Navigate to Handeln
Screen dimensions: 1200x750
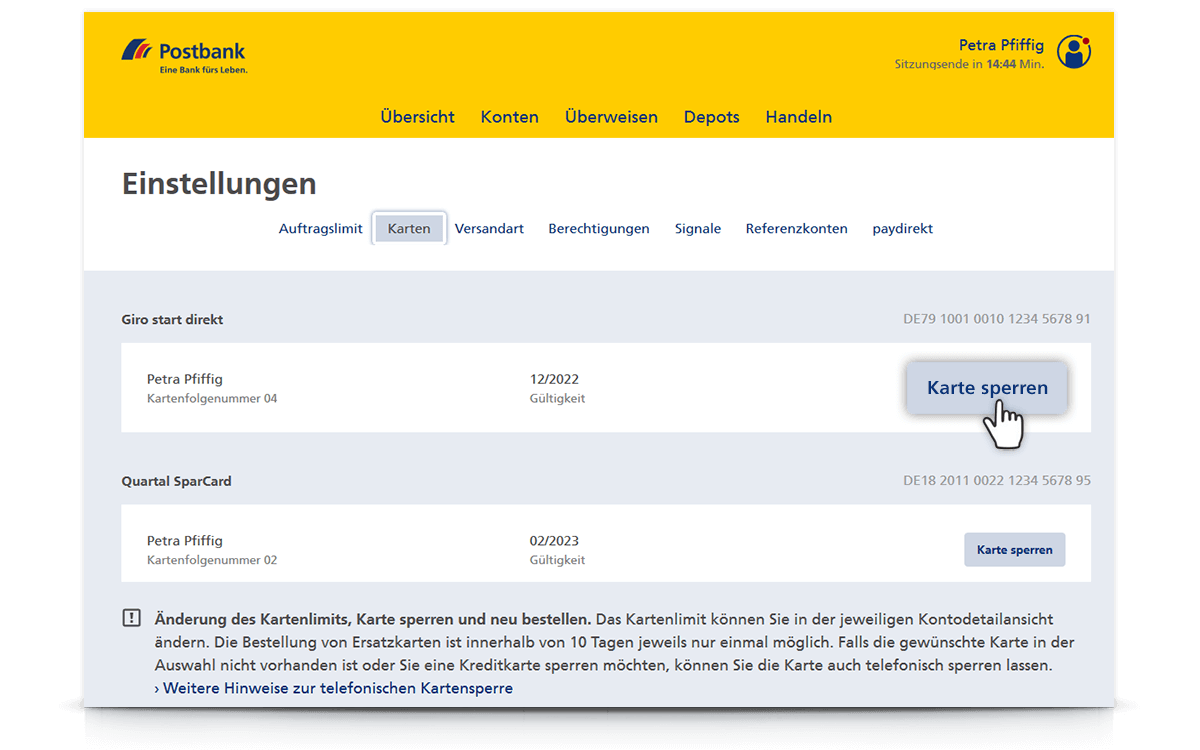[798, 117]
